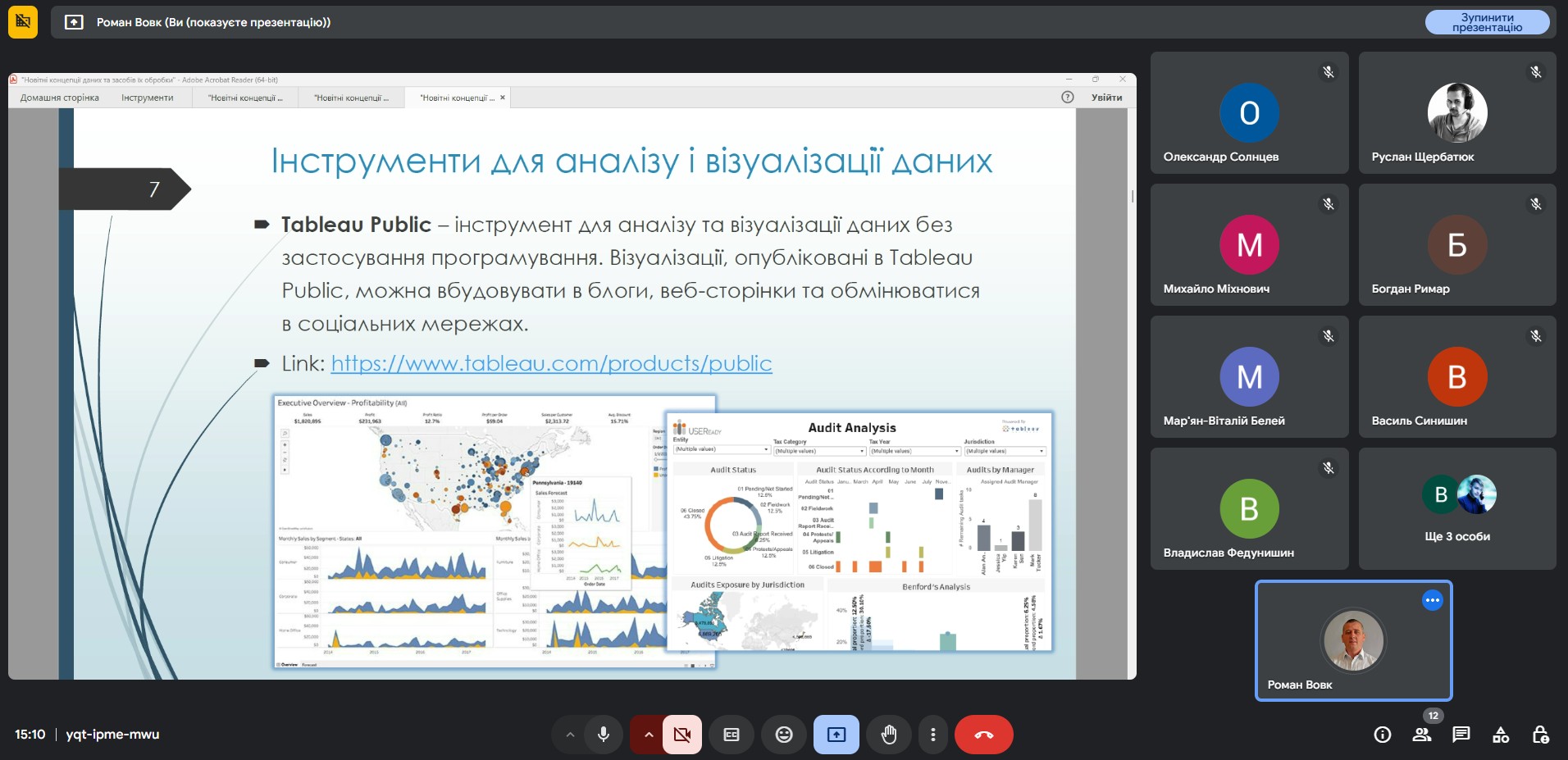
Task: Open the in-call chat panel
Action: (1461, 735)
